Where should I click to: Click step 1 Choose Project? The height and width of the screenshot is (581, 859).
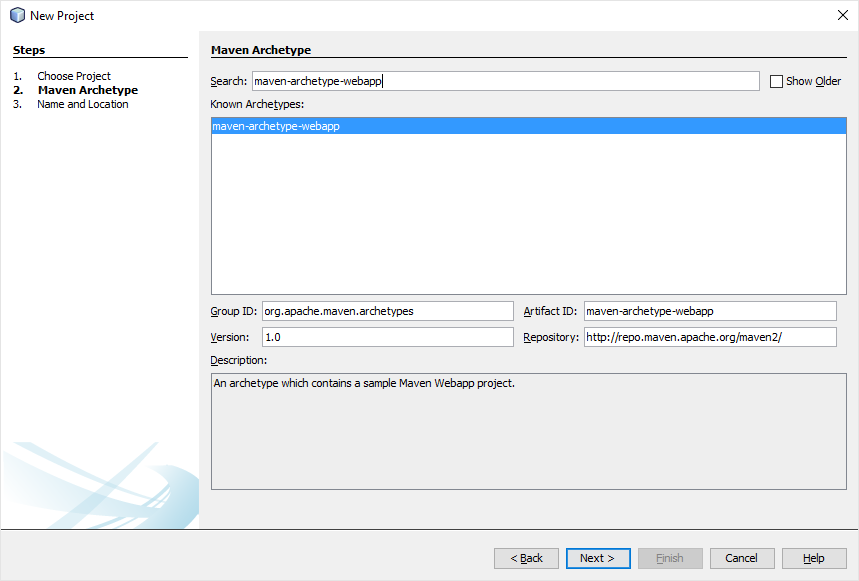pos(74,76)
